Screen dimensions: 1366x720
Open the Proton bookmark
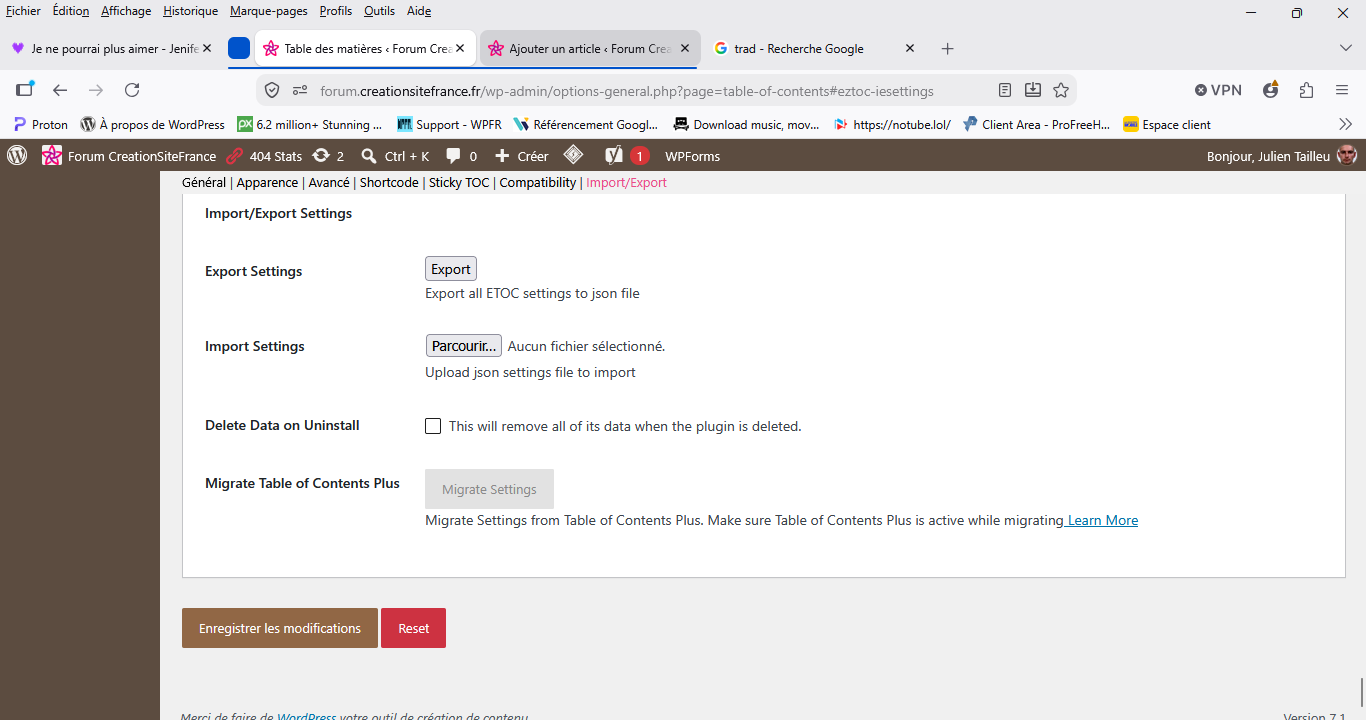[41, 124]
